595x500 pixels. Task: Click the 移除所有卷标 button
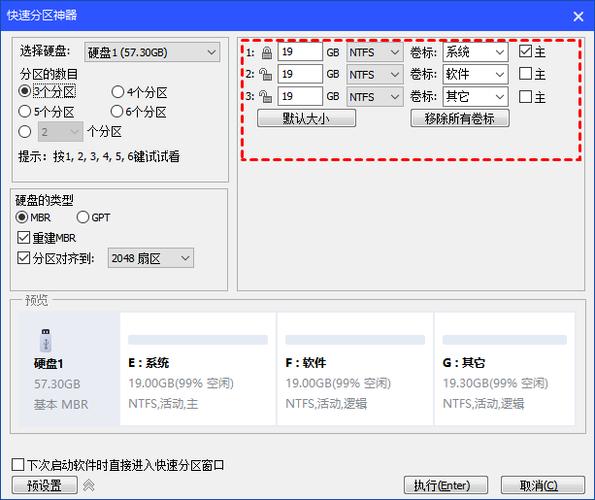[x=460, y=118]
